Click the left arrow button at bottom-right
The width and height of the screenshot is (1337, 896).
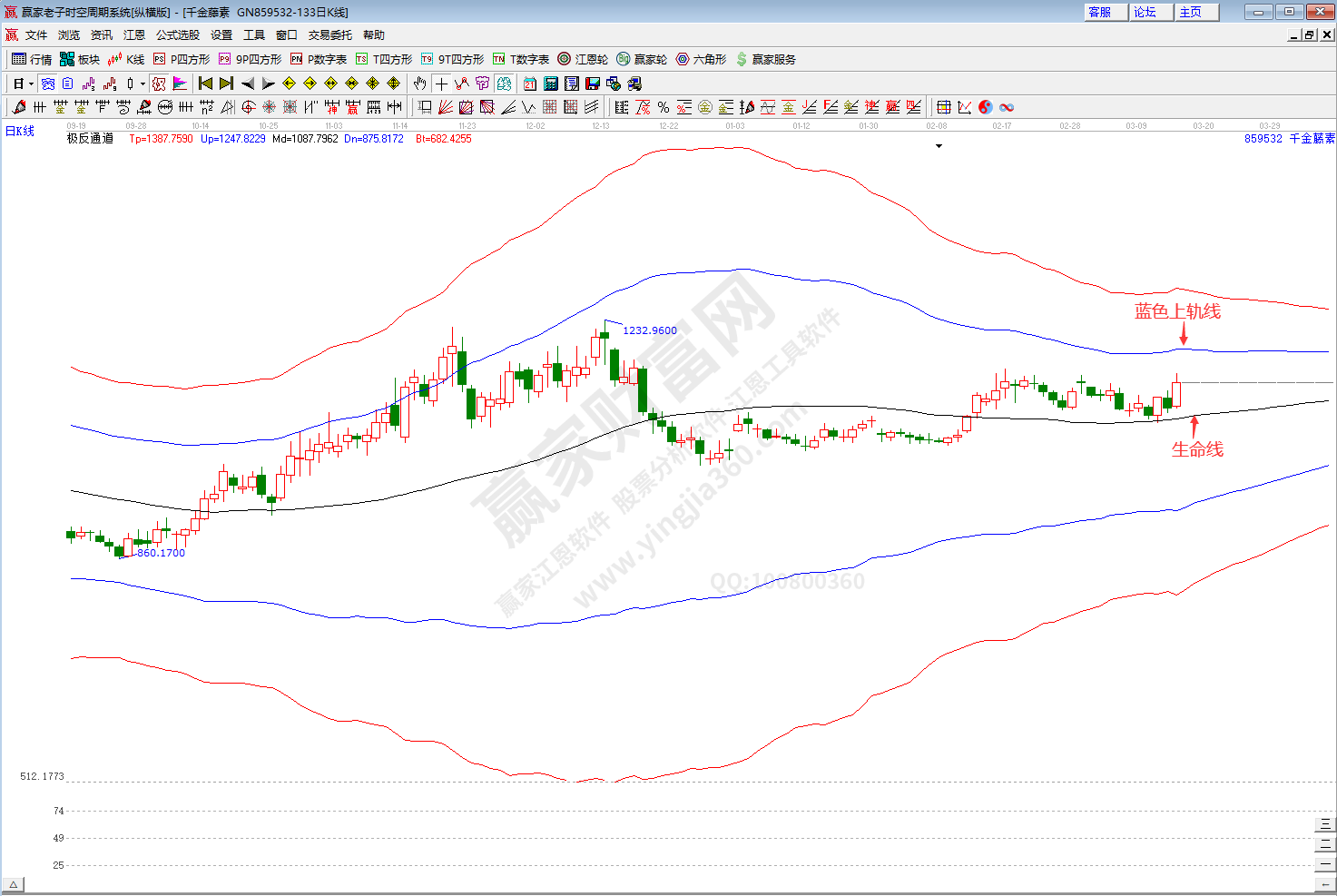point(1325,884)
